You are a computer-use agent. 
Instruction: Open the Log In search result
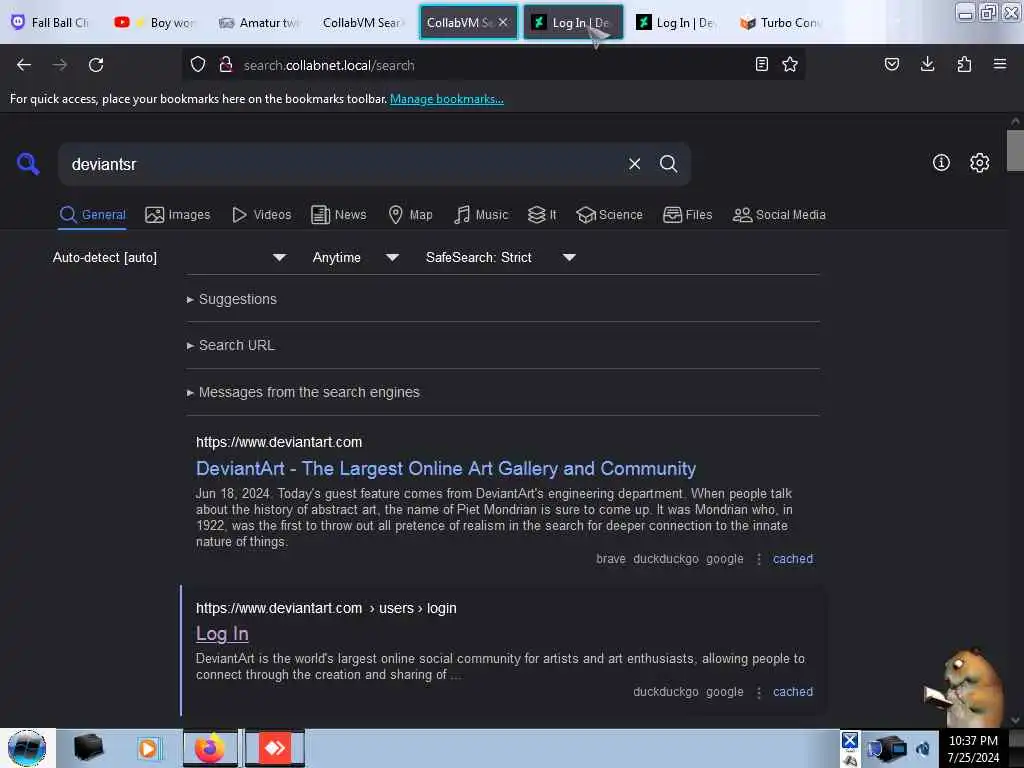pos(222,633)
